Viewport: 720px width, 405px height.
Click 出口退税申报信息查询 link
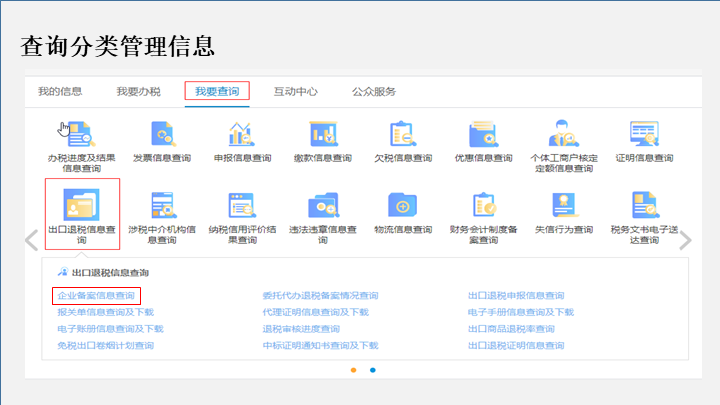click(516, 295)
